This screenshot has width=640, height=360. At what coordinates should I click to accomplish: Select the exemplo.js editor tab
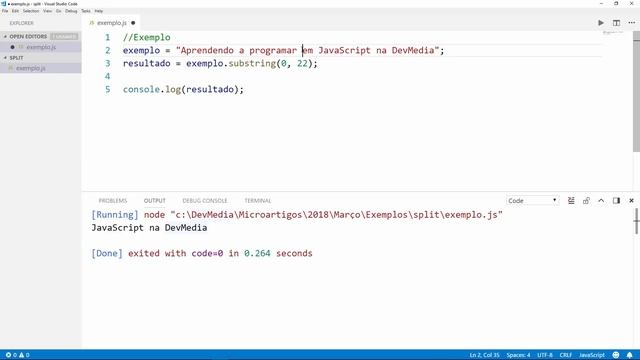111,23
